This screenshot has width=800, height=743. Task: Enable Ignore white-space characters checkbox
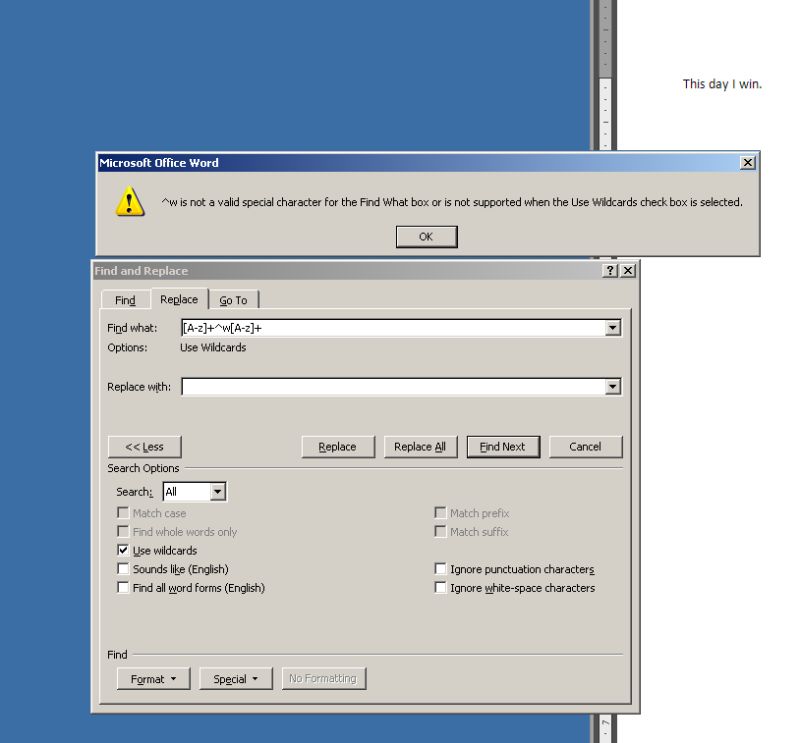click(440, 587)
